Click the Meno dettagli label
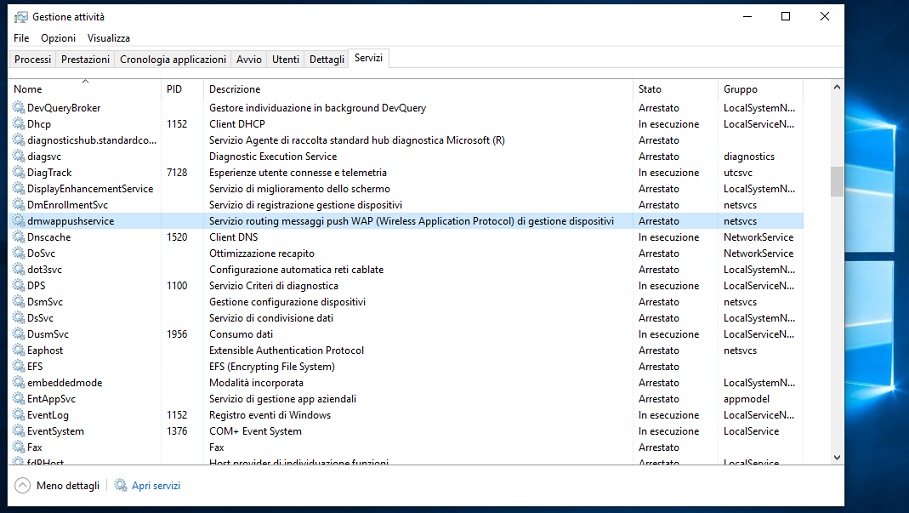Image resolution: width=909 pixels, height=513 pixels. pyautogui.click(x=68, y=486)
